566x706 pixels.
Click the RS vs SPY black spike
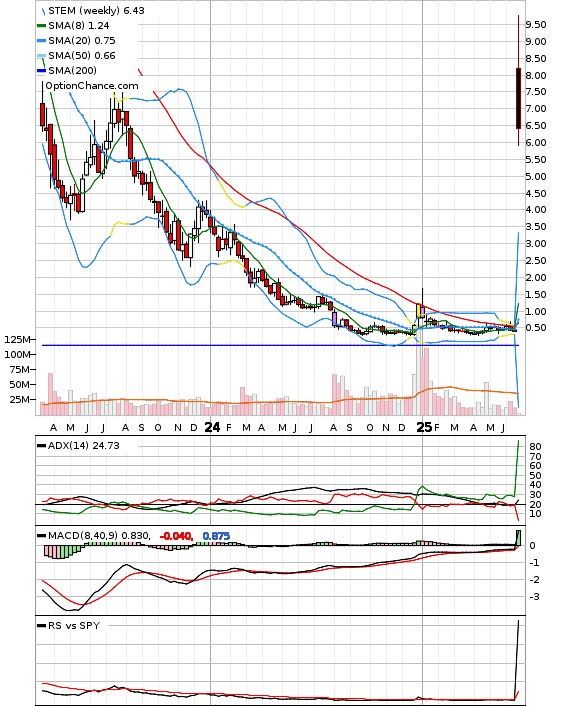(516, 657)
